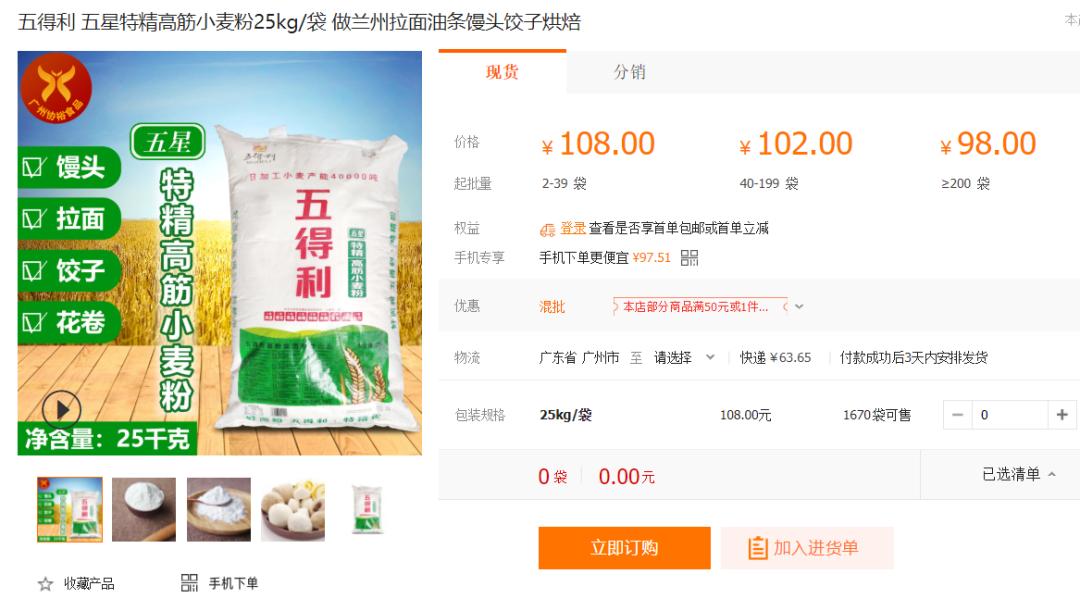
Task: Click the delivery truck icon beside 登录
Action: pos(548,229)
